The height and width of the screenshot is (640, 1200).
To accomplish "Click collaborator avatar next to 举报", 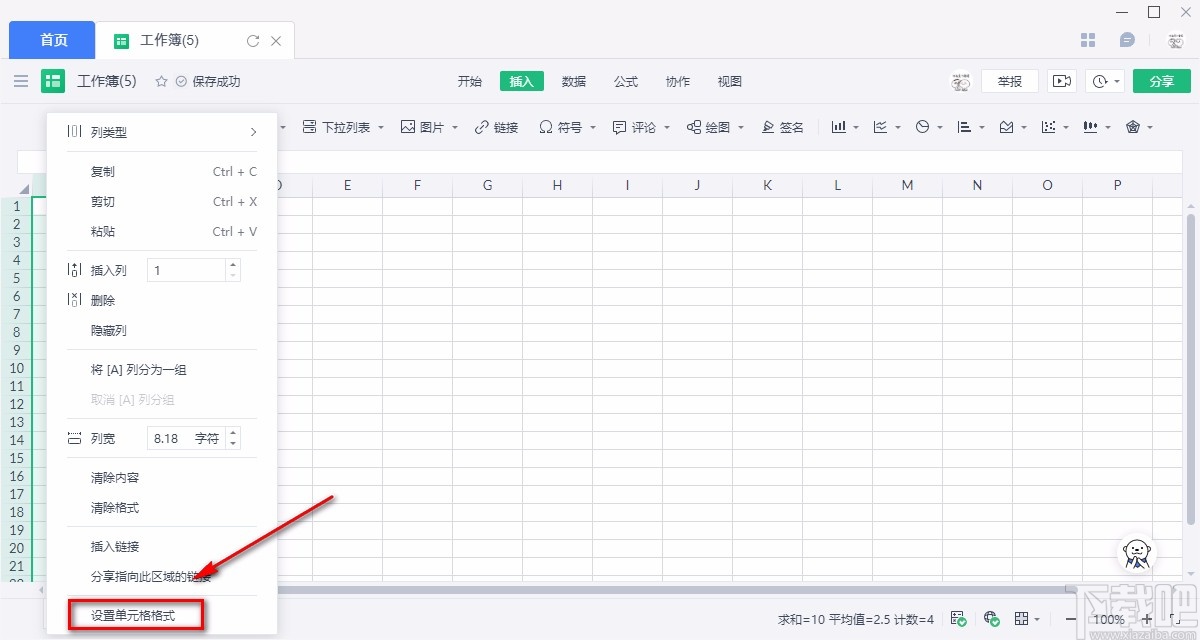I will (961, 82).
